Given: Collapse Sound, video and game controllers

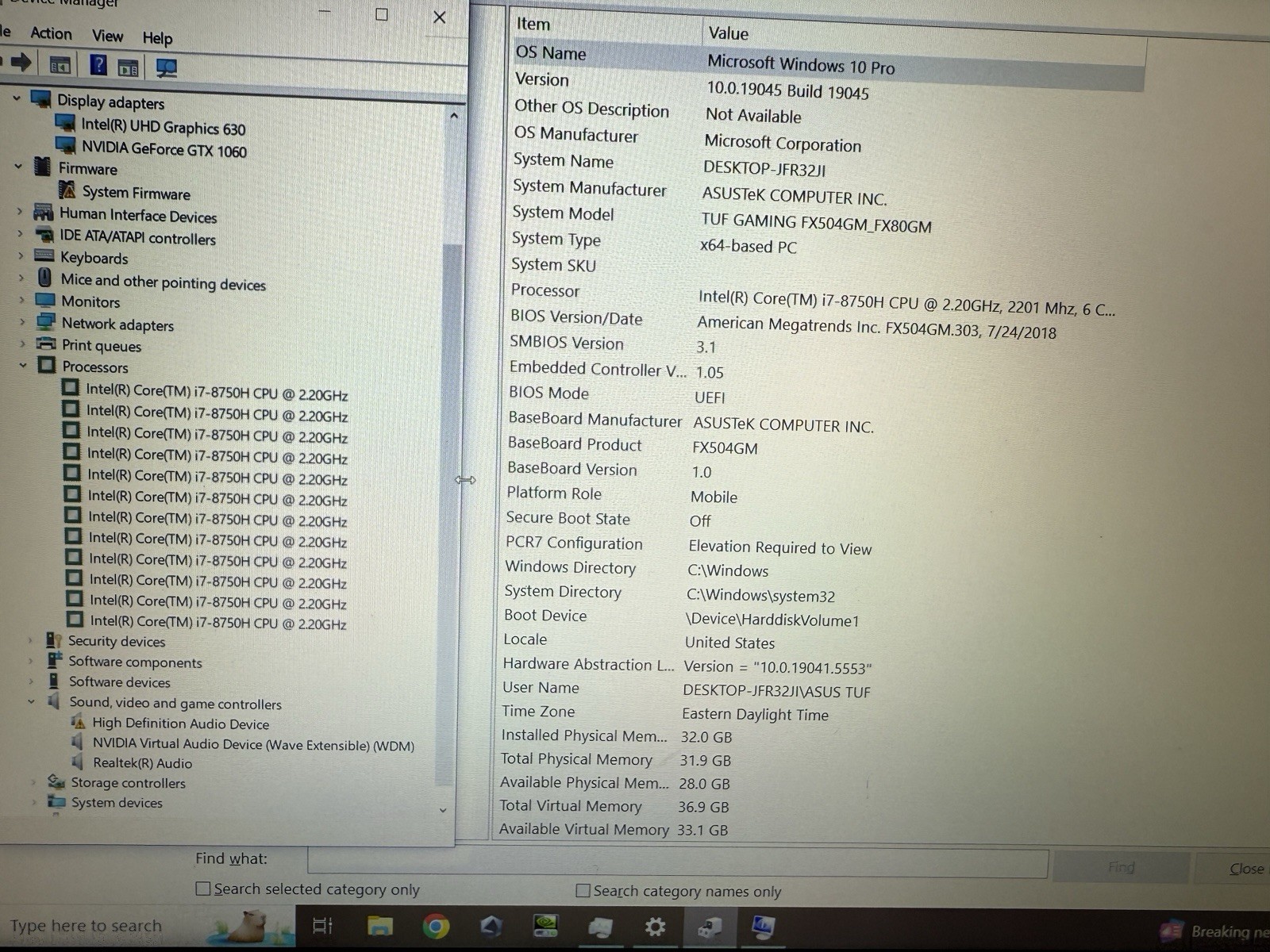Looking at the screenshot, I should (x=32, y=701).
